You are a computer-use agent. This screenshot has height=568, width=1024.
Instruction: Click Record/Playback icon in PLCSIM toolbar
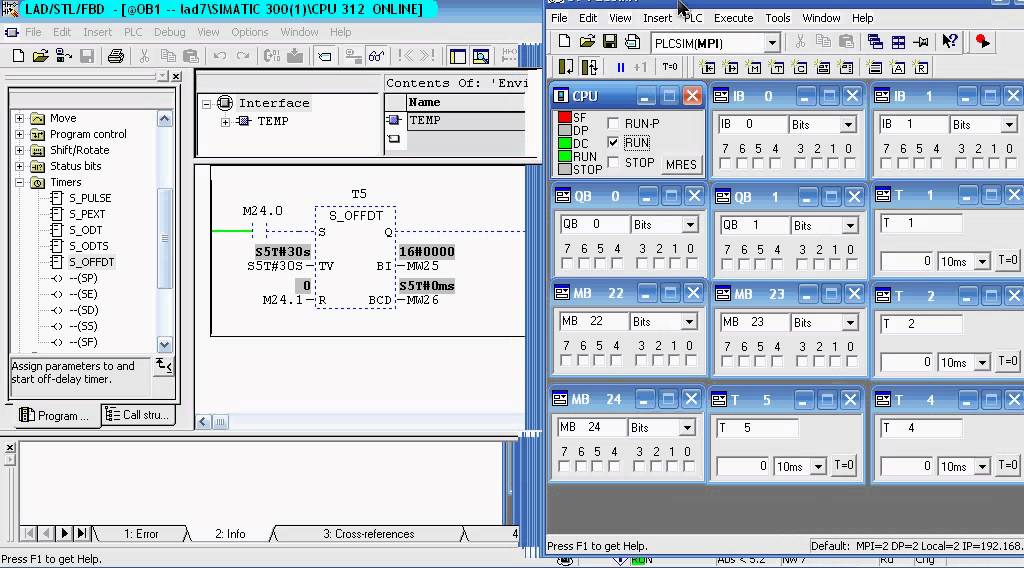982,42
